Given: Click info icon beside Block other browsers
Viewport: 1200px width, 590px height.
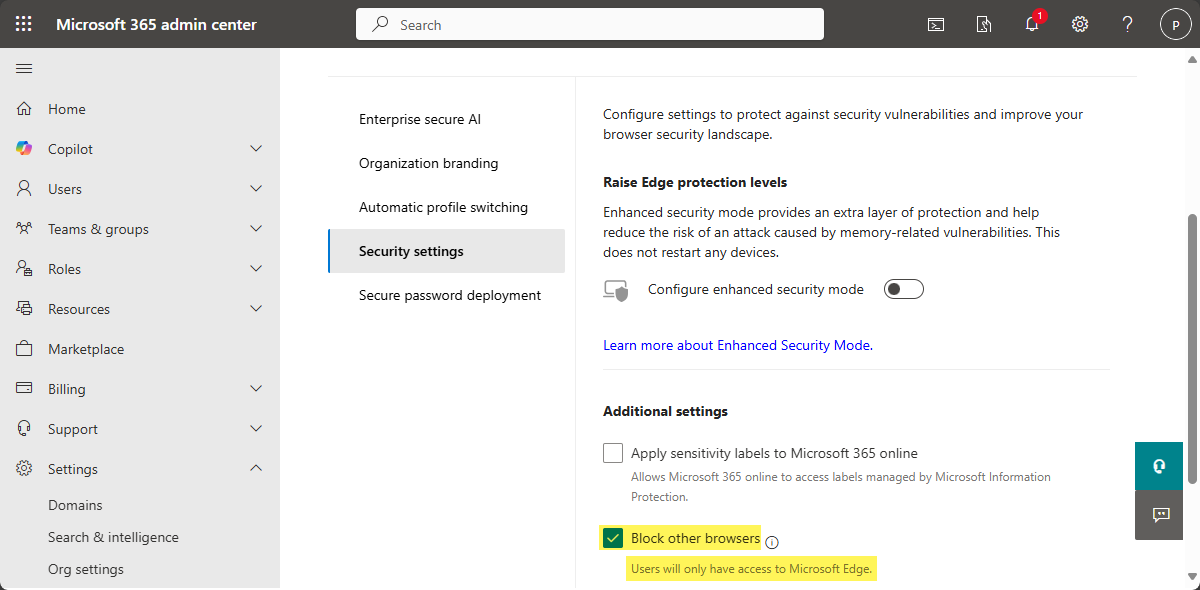Looking at the screenshot, I should [x=772, y=542].
